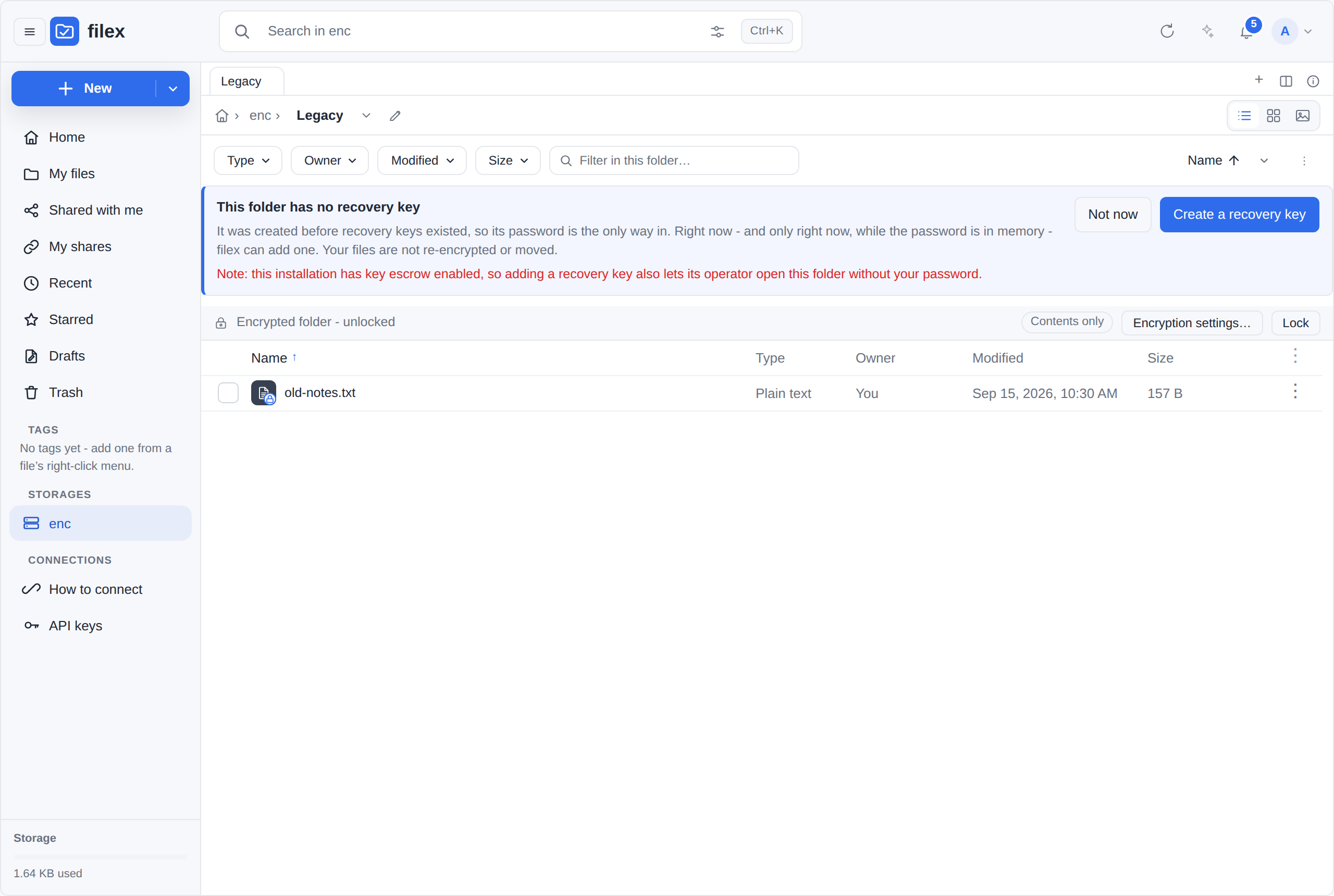Expand the Legacy breadcrumb chevron
This screenshot has width=1334, height=896.
(366, 116)
